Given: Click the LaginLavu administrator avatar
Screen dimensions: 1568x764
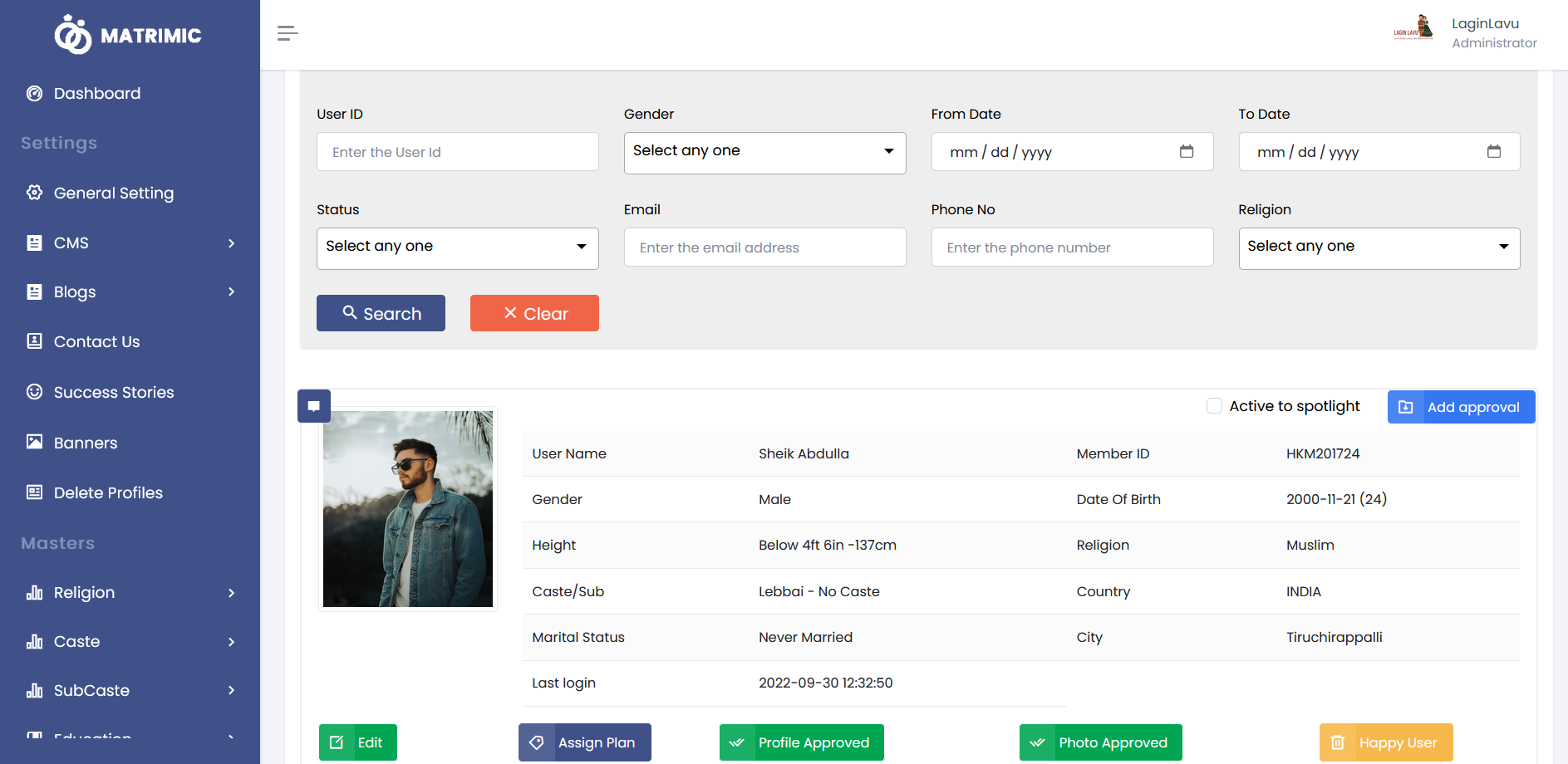Looking at the screenshot, I should [1413, 30].
